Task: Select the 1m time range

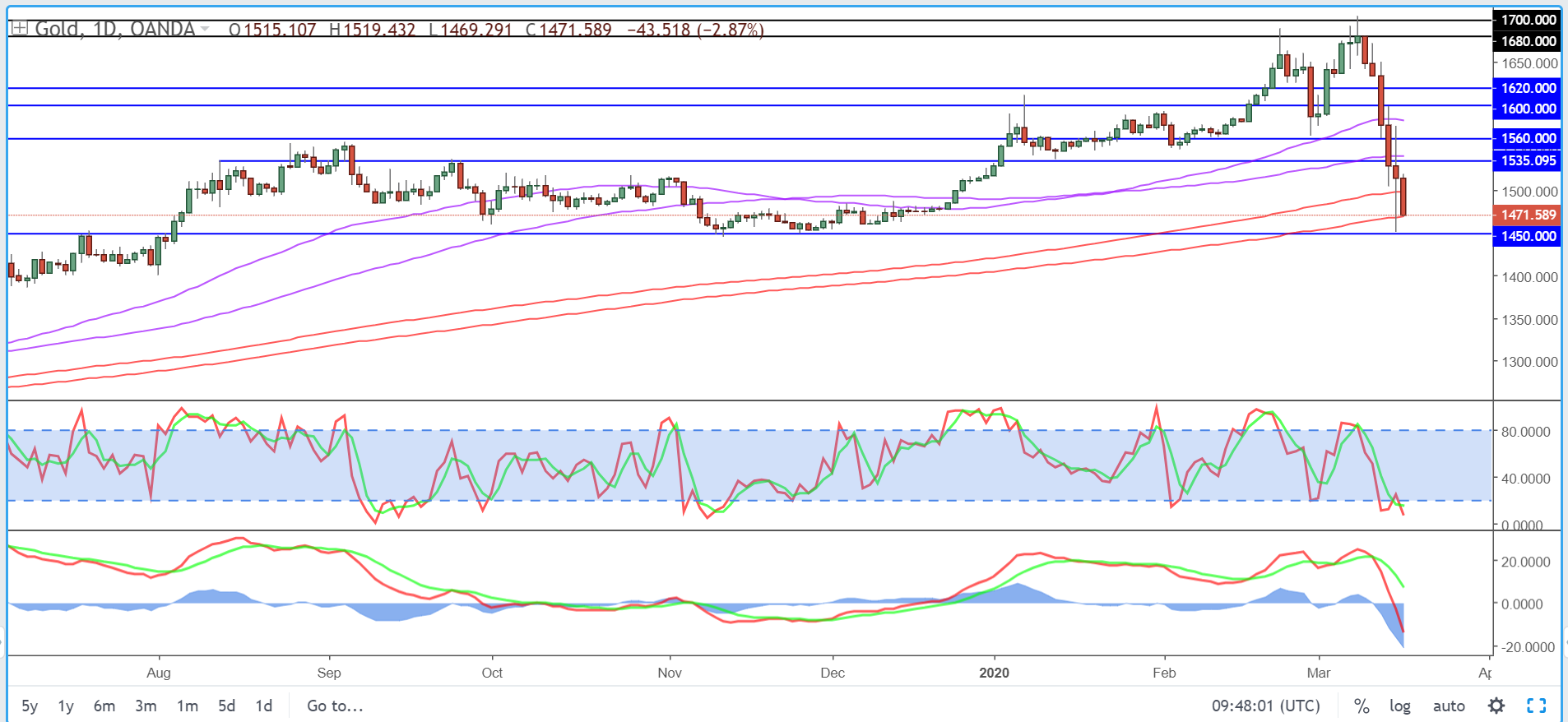Action: (188, 706)
